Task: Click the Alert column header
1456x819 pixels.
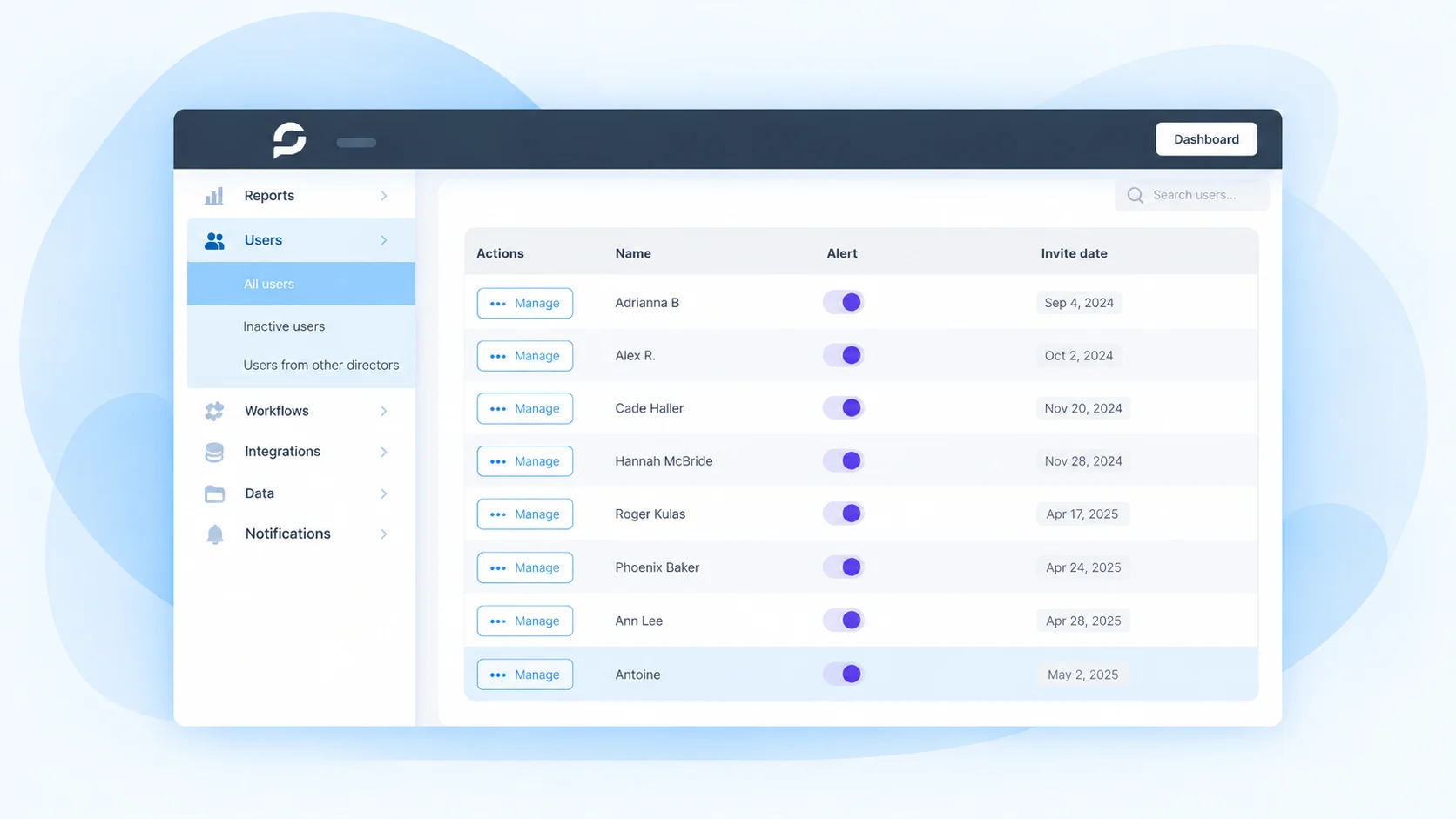Action: point(842,253)
